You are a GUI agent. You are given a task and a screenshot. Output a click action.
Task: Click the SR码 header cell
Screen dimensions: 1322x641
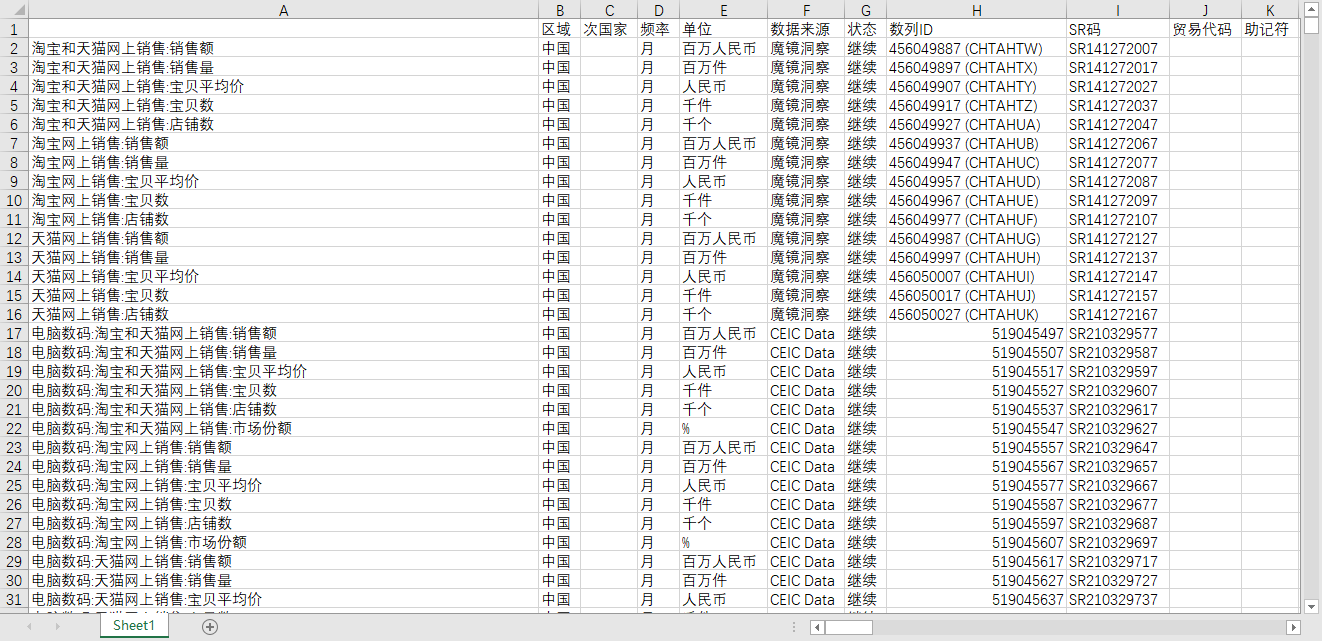click(x=1117, y=29)
